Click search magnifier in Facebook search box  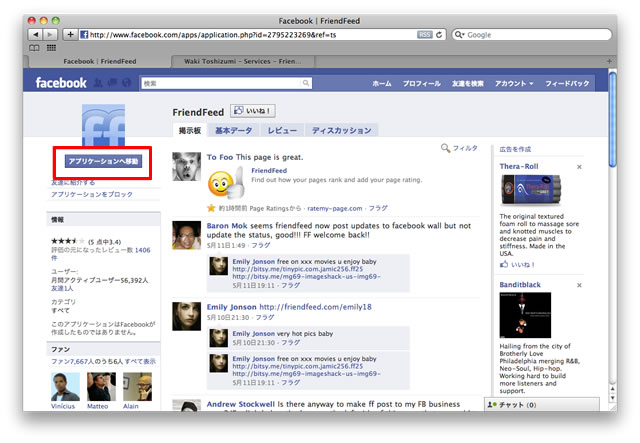(306, 83)
